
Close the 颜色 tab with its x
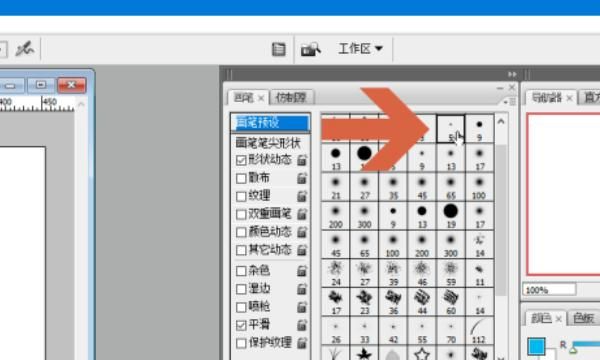pos(558,319)
